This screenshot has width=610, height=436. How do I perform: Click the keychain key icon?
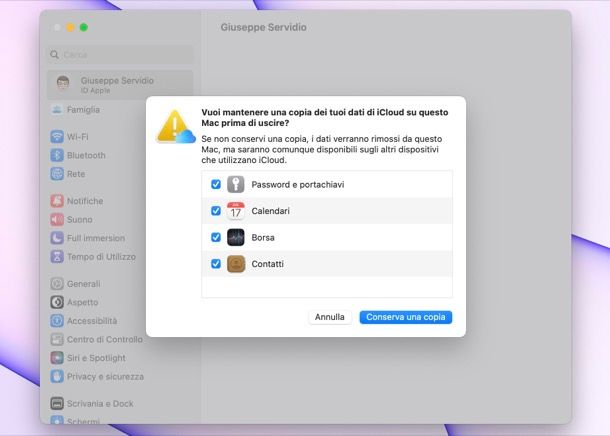tap(236, 184)
